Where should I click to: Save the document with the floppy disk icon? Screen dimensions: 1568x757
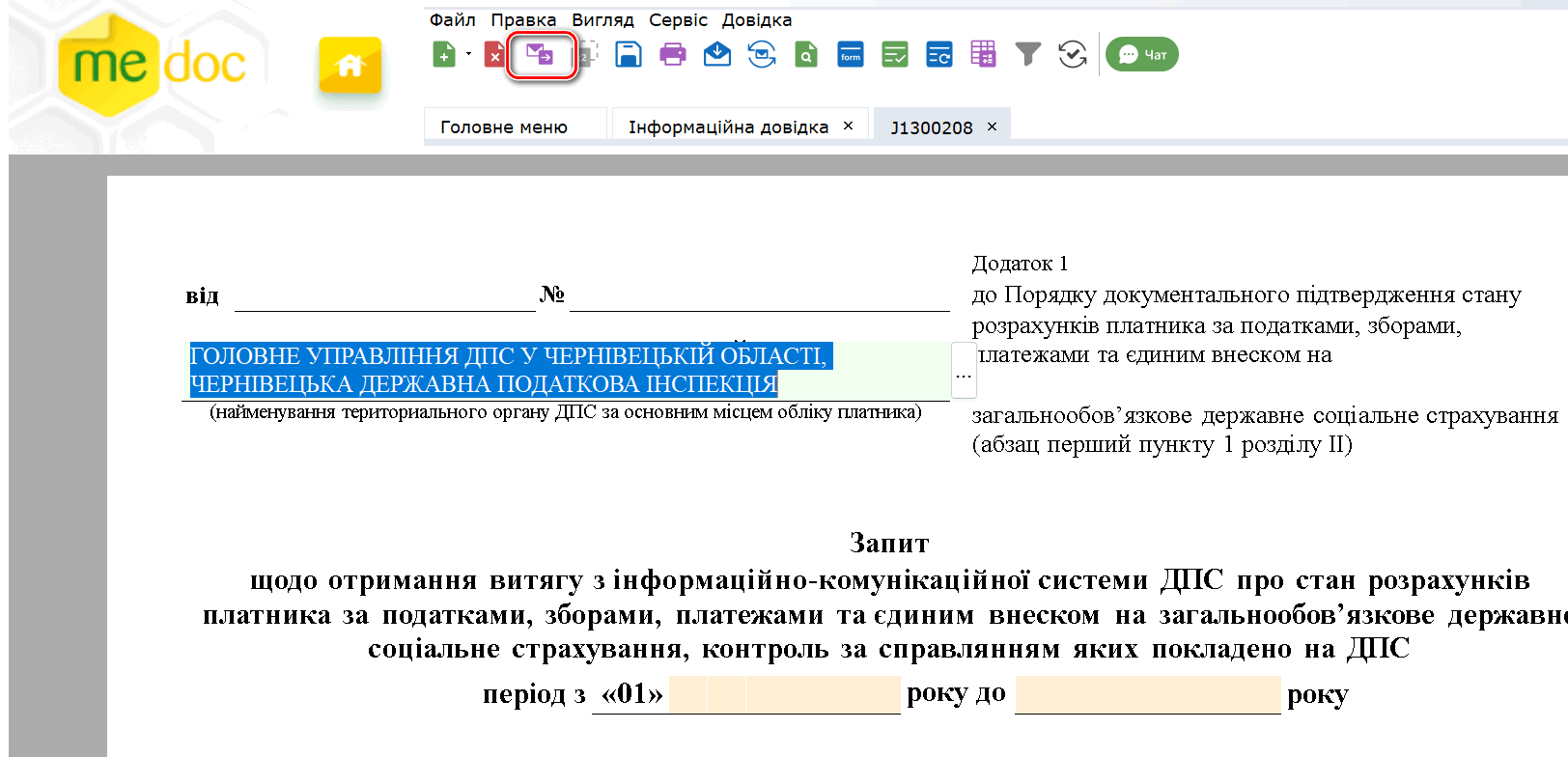(x=629, y=55)
